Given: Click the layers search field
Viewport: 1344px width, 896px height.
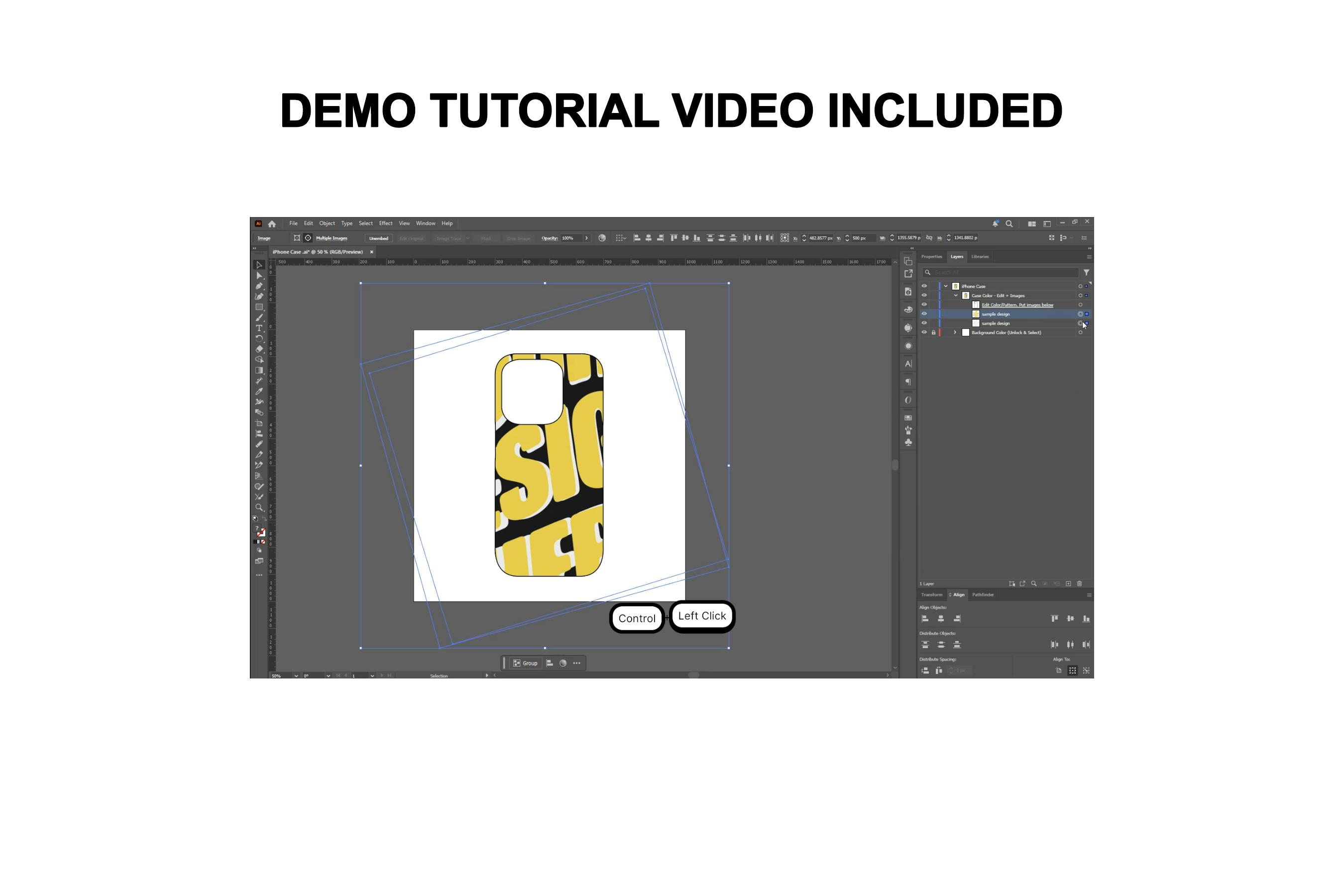Looking at the screenshot, I should (x=1001, y=273).
